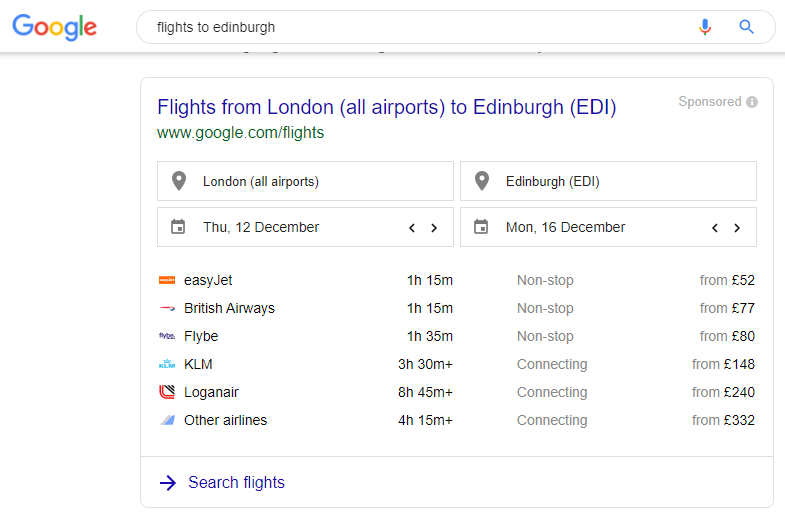This screenshot has height=521, width=785.
Task: Edit the Edinburgh (EDI) destination field
Action: (x=608, y=181)
